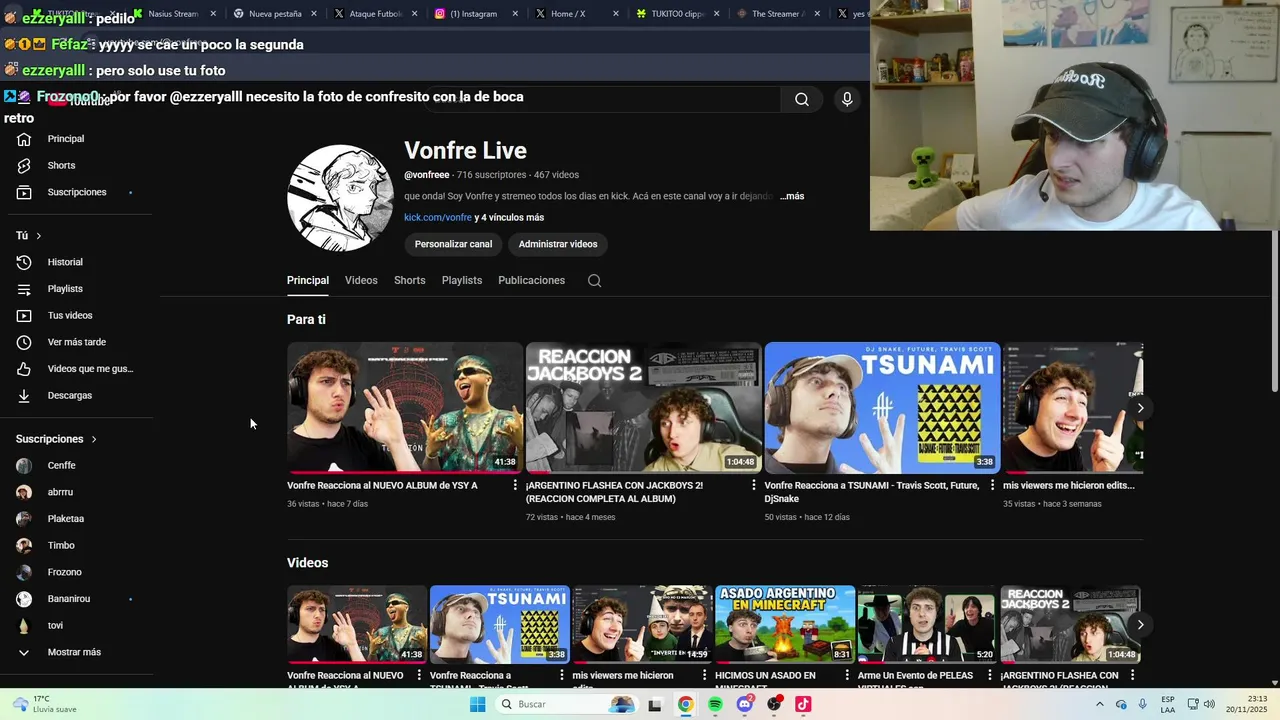Switch to Instagram browser tab
The image size is (1280, 720).
tap(474, 14)
